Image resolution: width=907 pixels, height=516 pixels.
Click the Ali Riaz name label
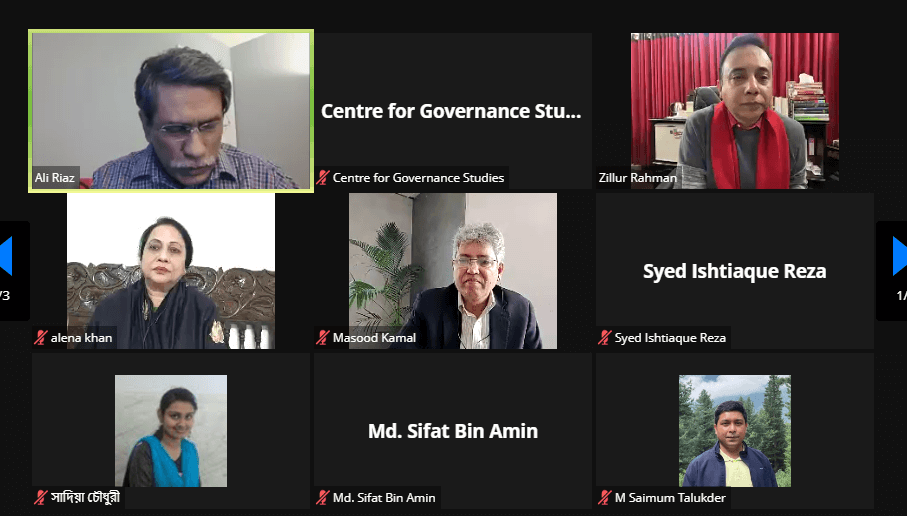[x=55, y=178]
